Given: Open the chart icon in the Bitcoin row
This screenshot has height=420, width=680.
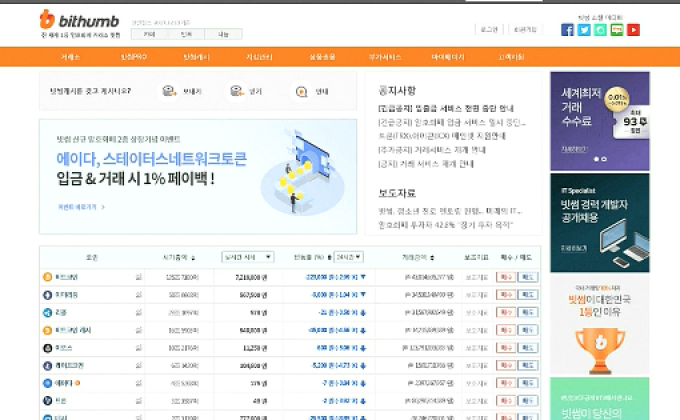Looking at the screenshot, I should coord(139,277).
